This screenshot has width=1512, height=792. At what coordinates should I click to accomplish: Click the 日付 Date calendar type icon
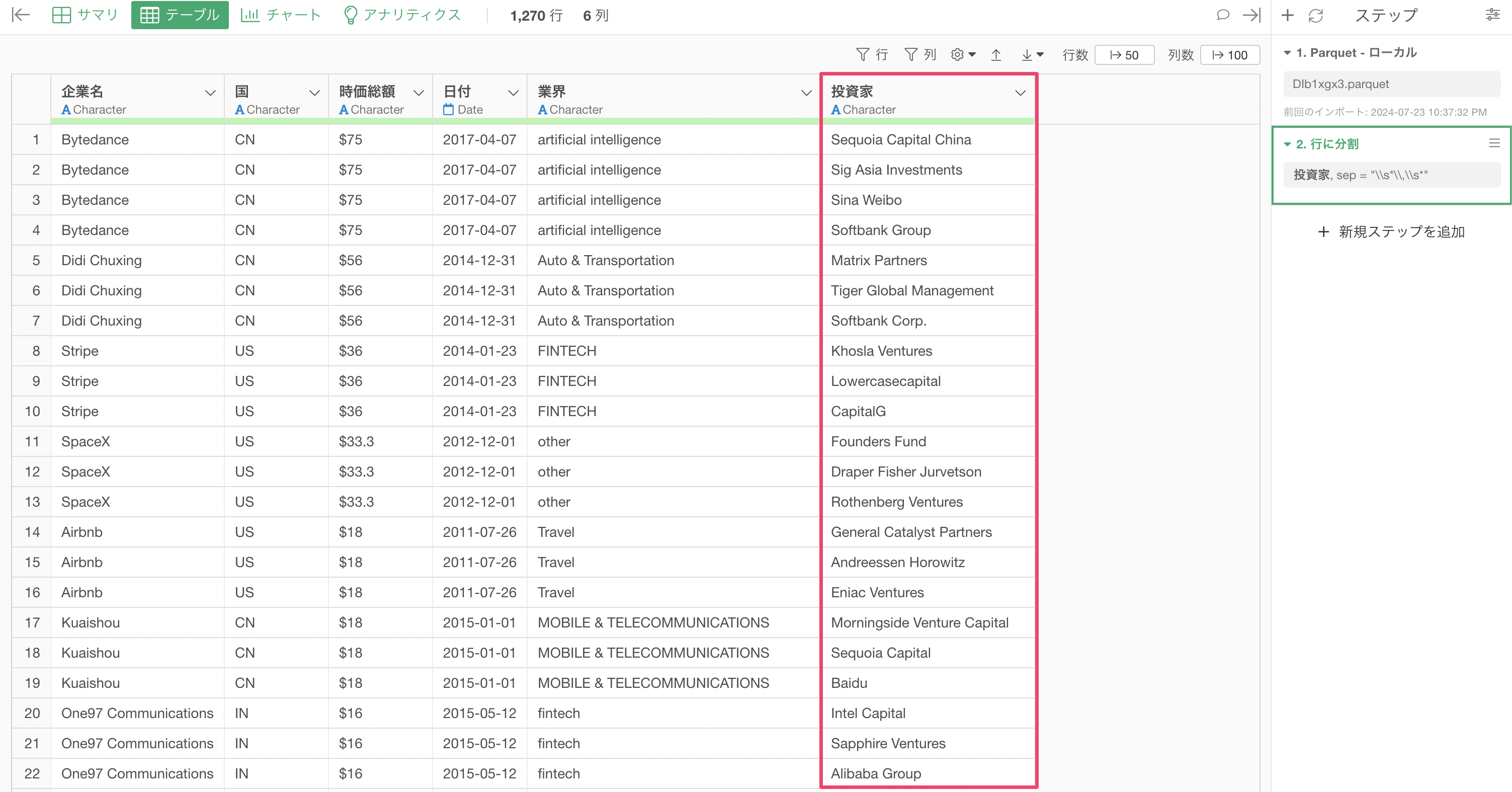point(449,109)
